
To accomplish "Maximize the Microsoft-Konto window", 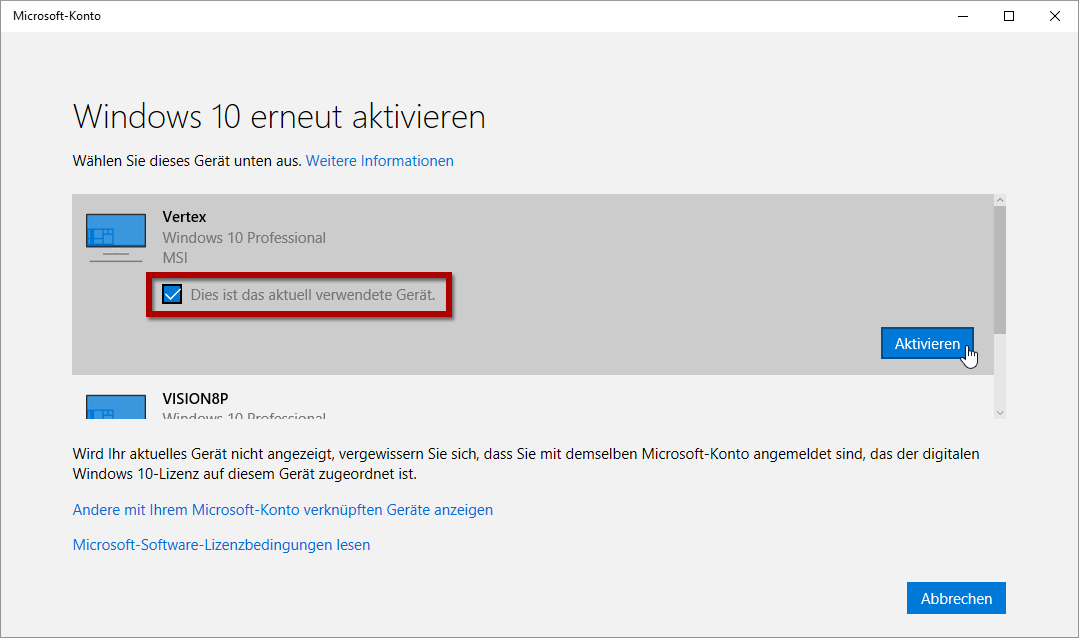I will click(x=1008, y=16).
